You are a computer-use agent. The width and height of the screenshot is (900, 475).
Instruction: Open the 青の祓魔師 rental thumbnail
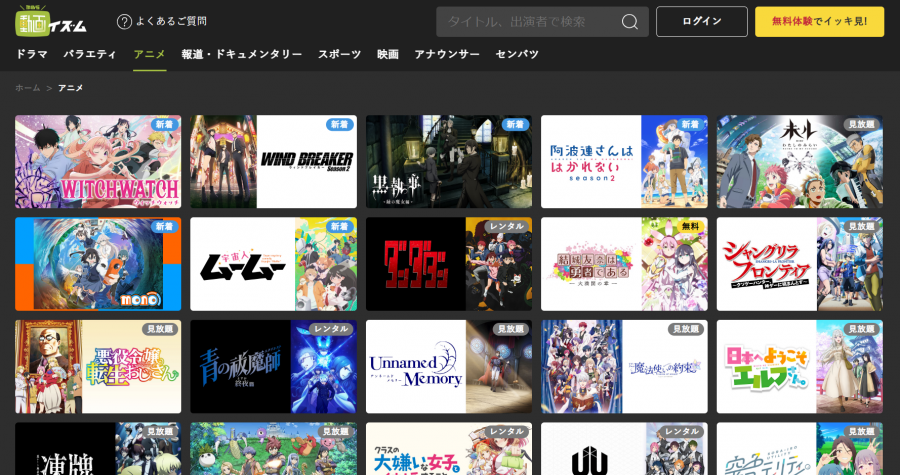click(x=273, y=367)
